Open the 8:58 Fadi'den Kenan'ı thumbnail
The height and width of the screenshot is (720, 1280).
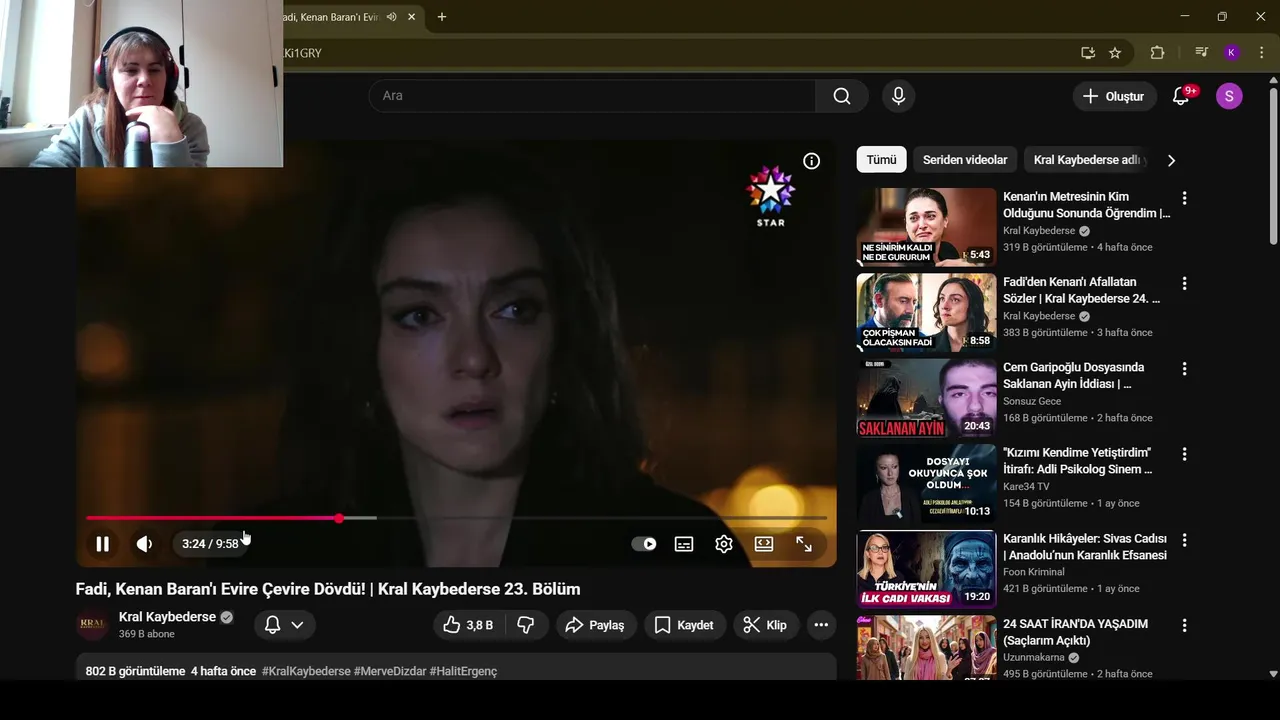[x=926, y=312]
